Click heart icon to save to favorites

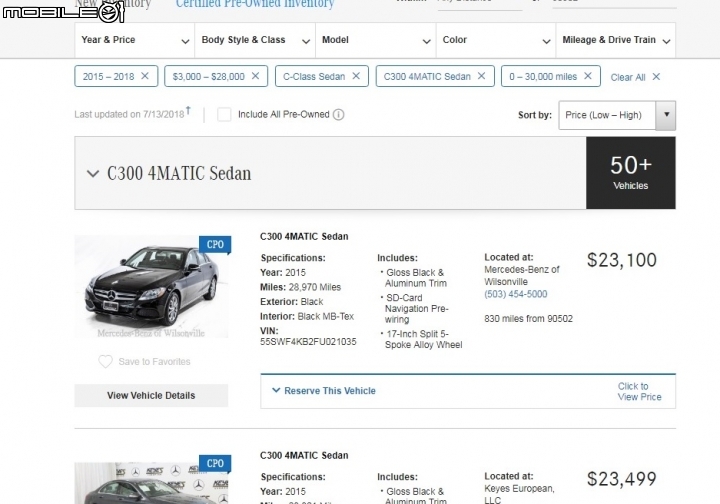(x=105, y=362)
